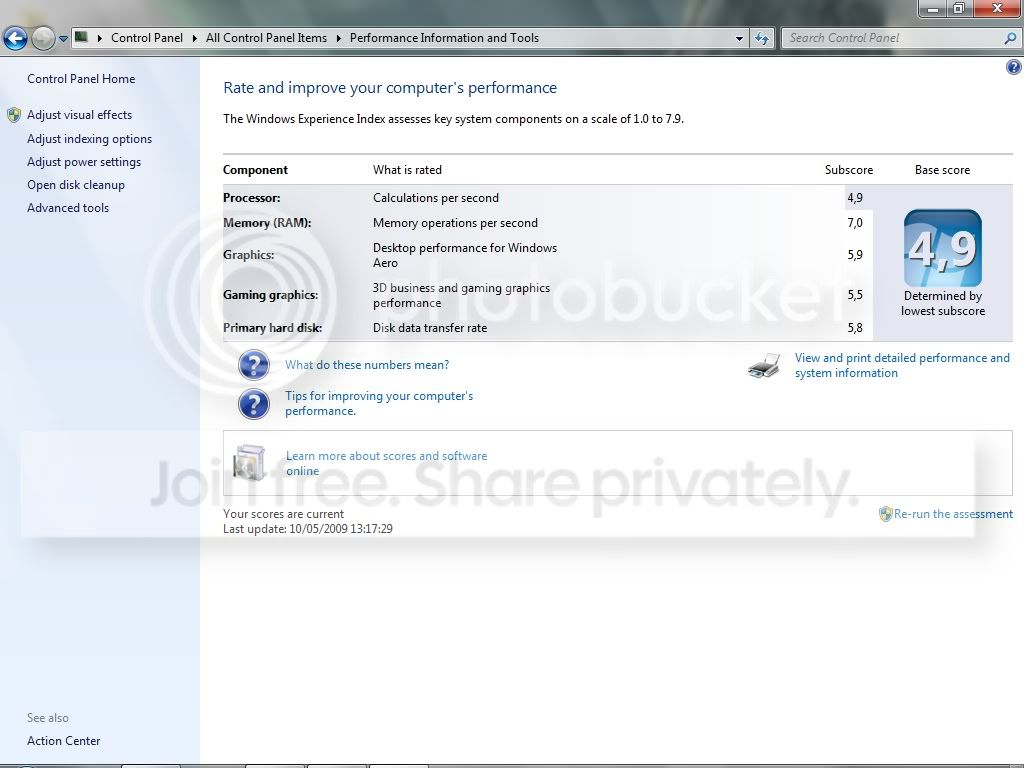Click the printer icon for detailed performance info

(x=764, y=366)
